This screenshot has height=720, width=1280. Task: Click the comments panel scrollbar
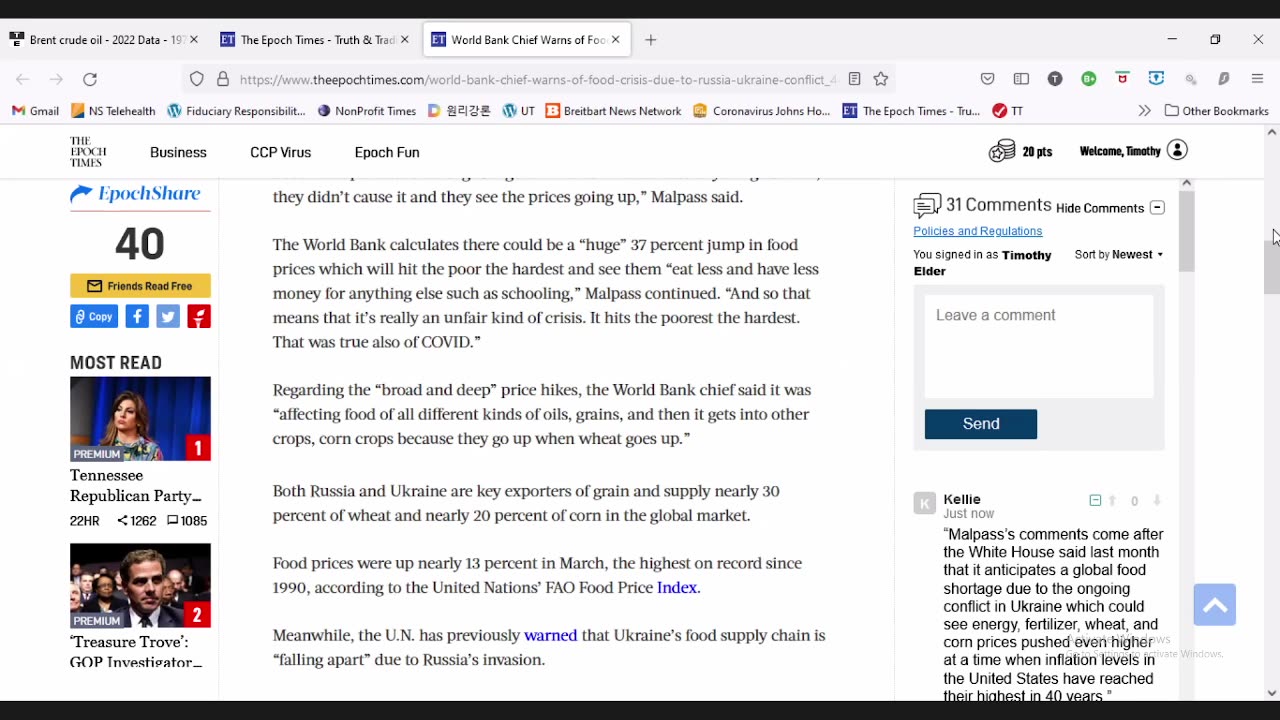pyautogui.click(x=1186, y=232)
